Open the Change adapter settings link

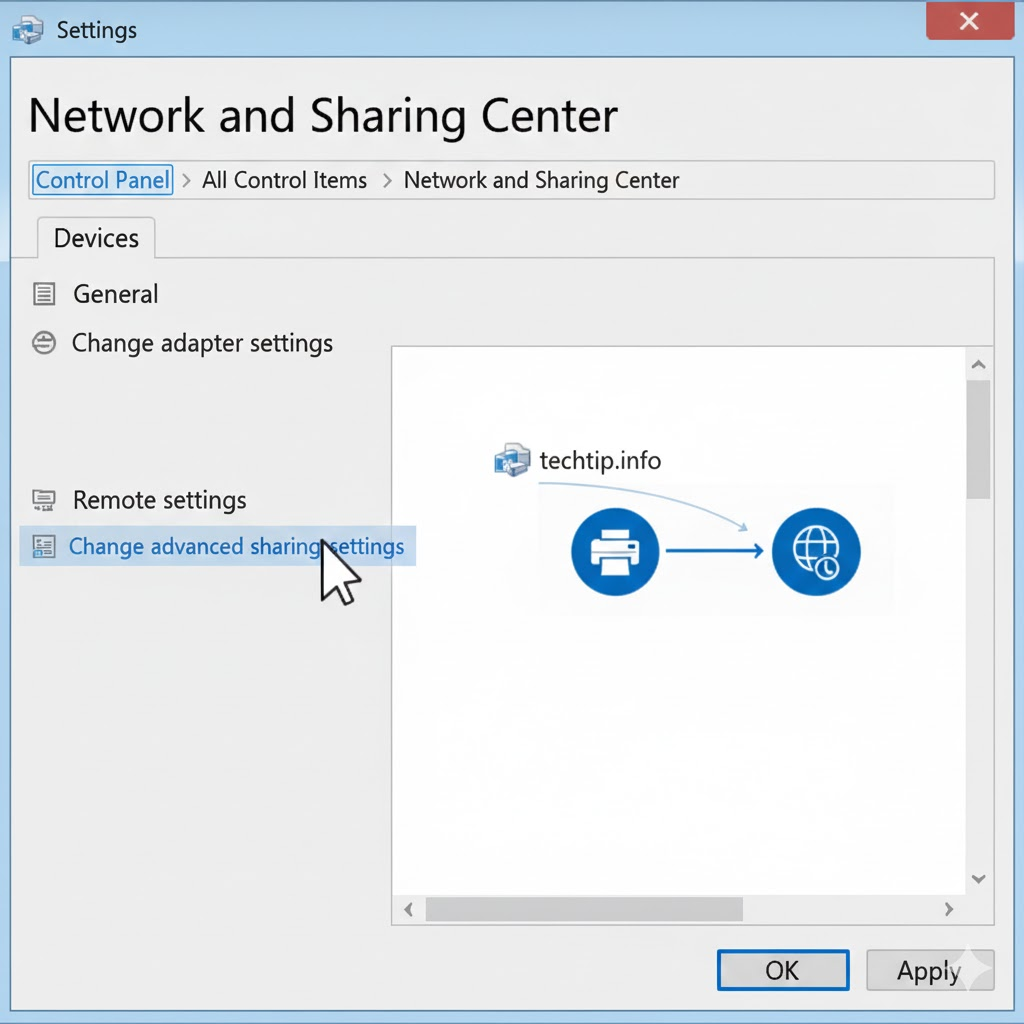pos(202,343)
